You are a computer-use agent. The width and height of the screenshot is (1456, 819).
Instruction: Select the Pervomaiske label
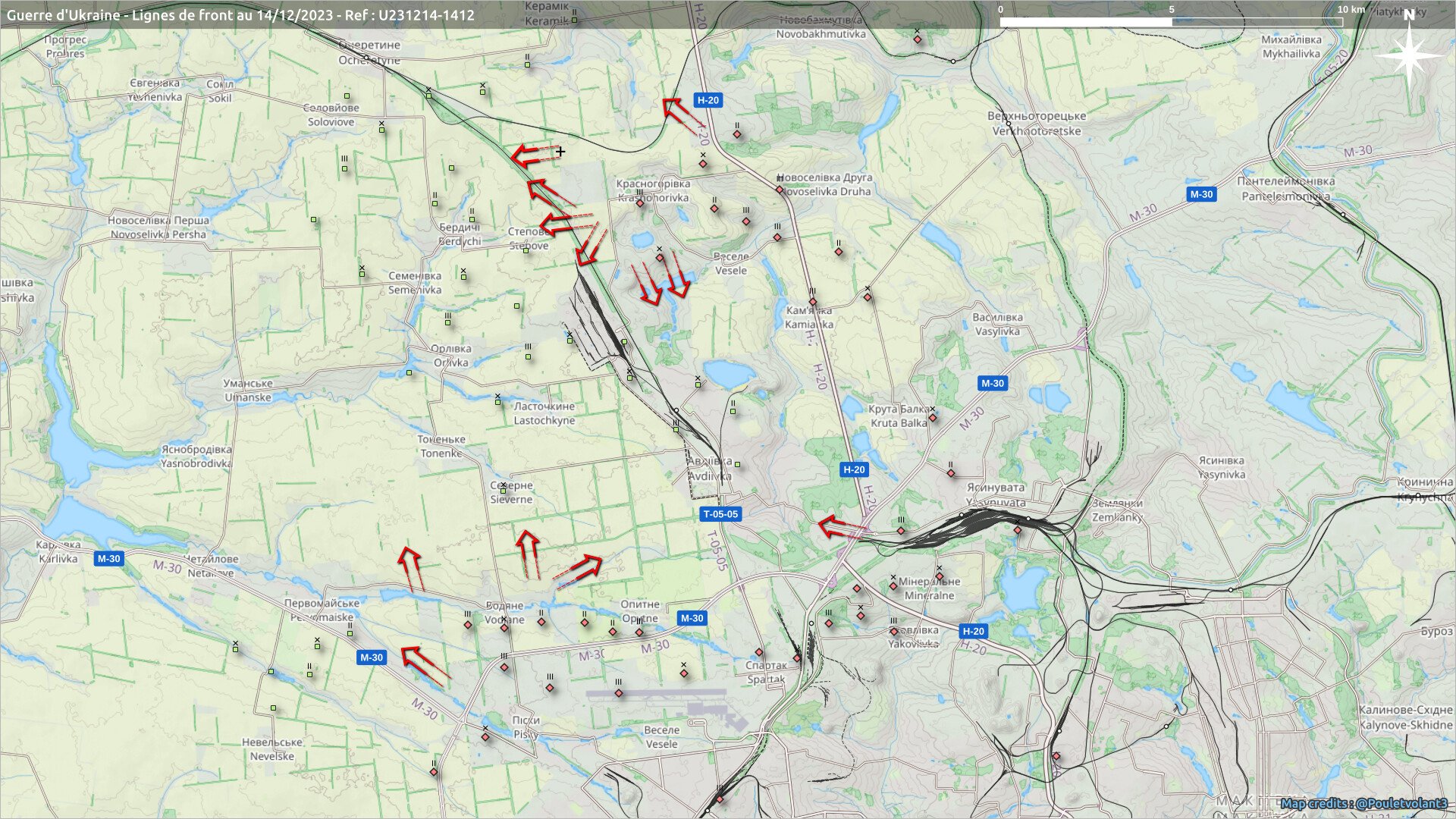pyautogui.click(x=322, y=610)
